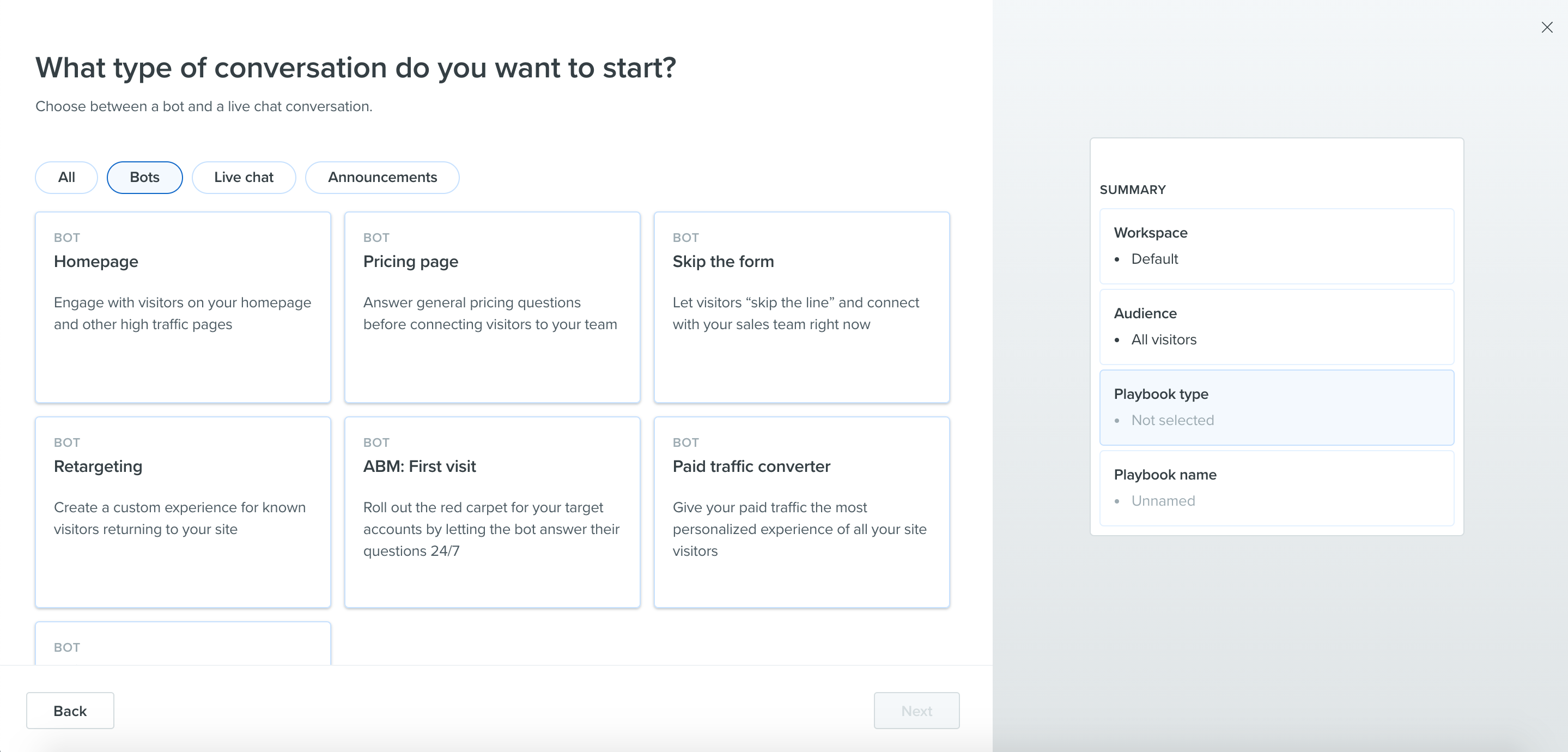
Task: Pick the Paid traffic converter card
Action: [x=801, y=512]
